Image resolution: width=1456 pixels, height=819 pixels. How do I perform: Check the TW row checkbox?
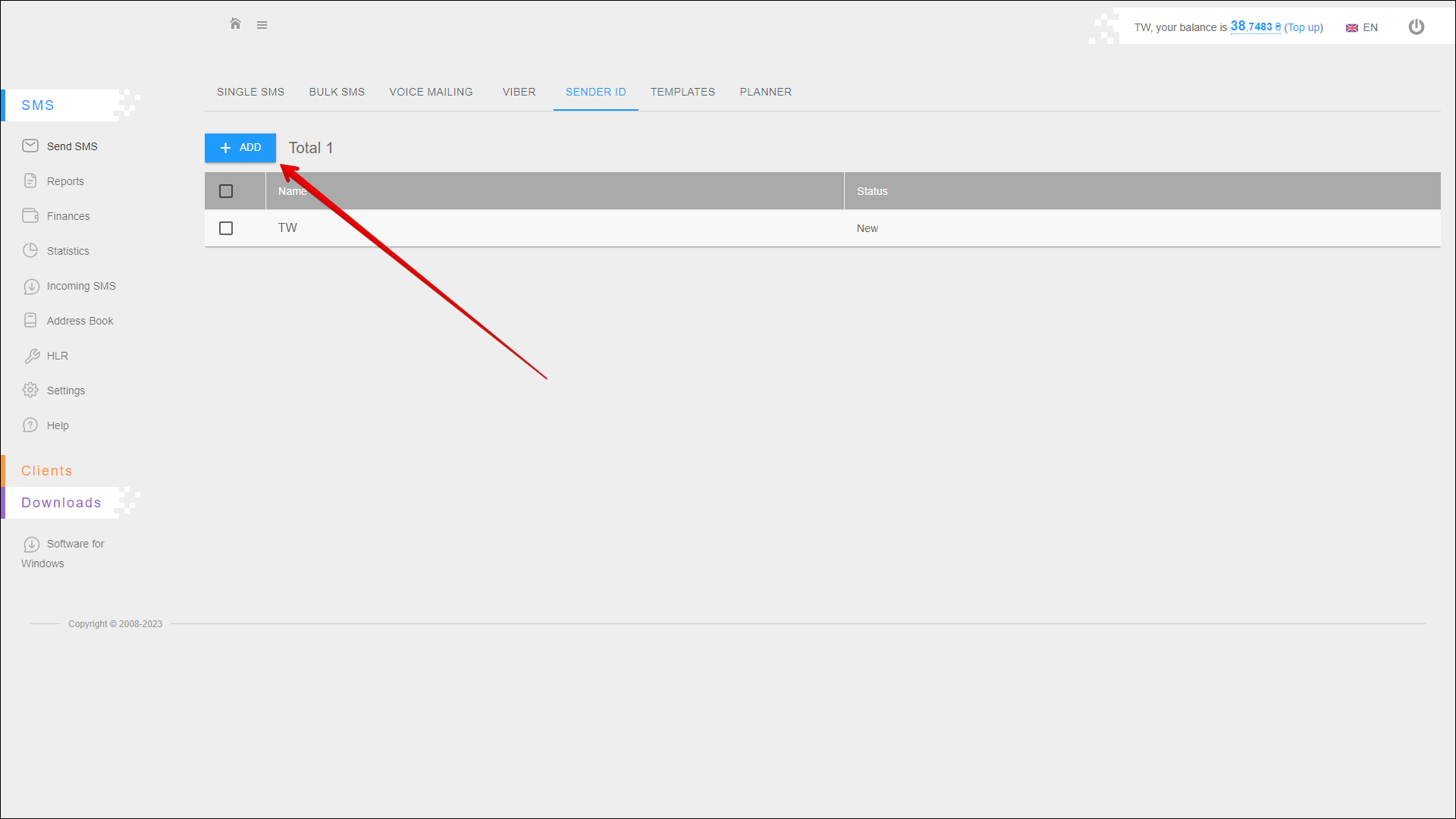(226, 228)
